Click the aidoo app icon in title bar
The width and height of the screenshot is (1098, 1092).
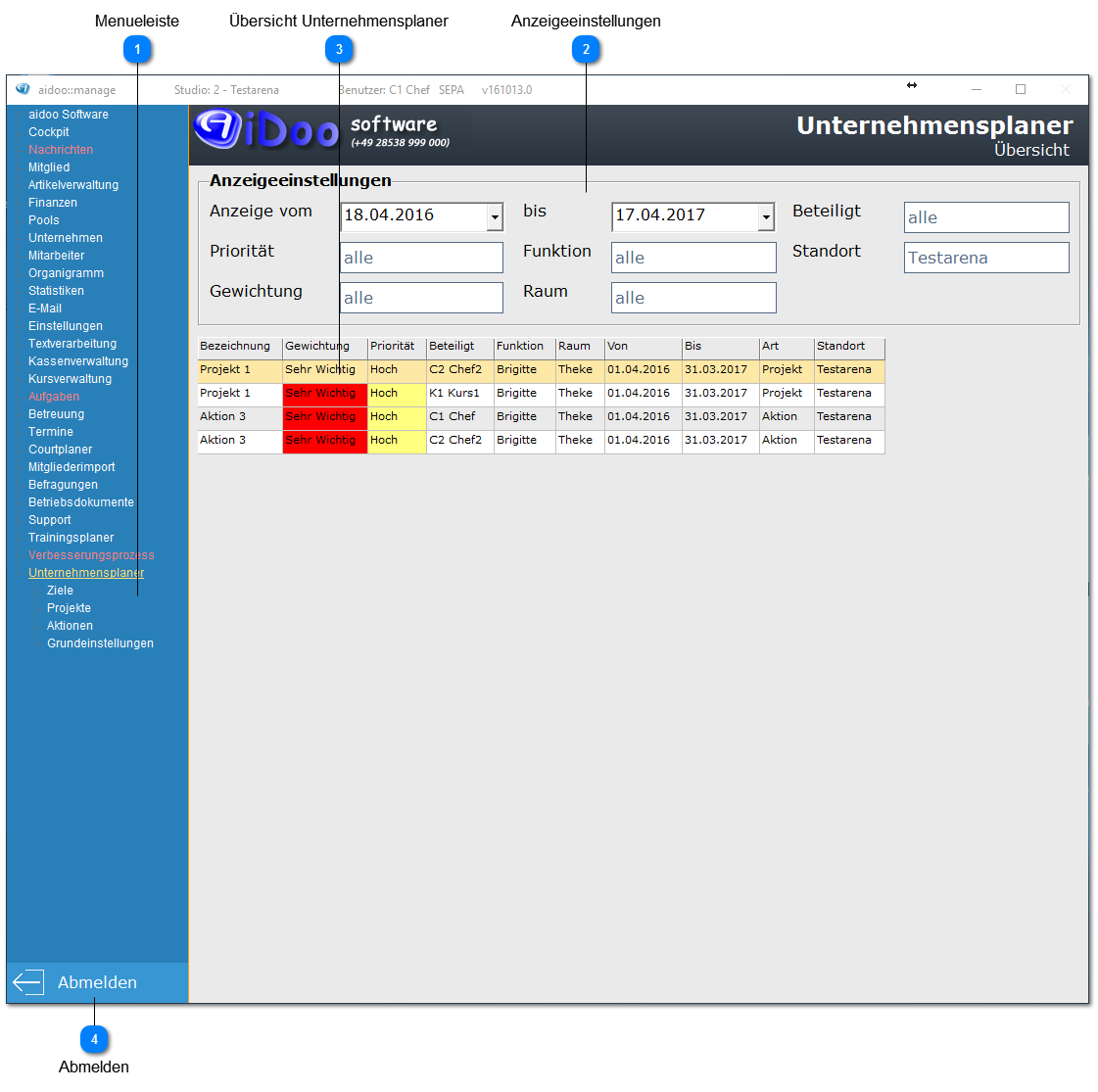[23, 89]
